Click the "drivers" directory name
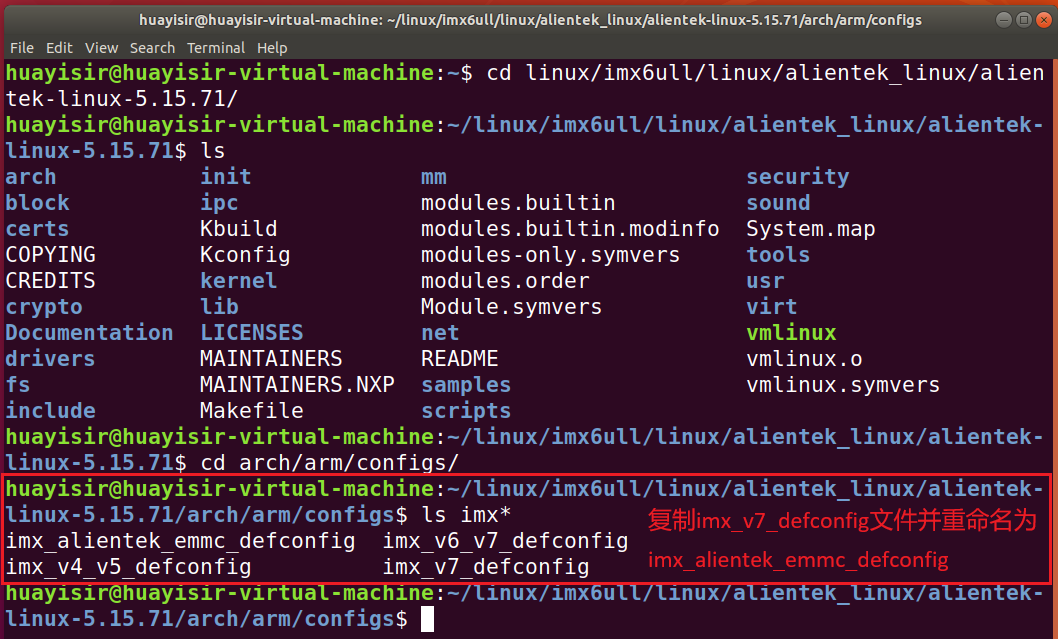The image size is (1058, 639). click(x=49, y=358)
